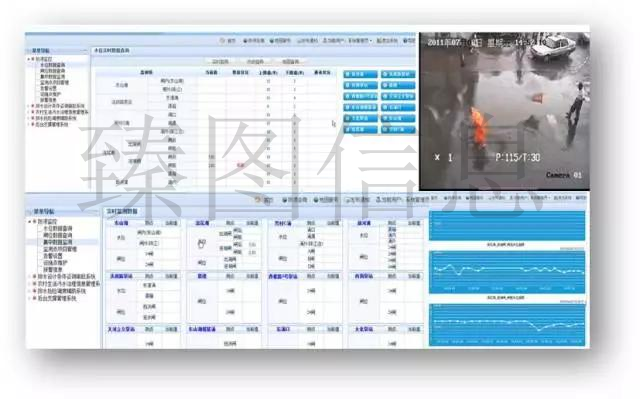
Task: Click bottom-left blue button in upper button grid
Action: pos(360,129)
